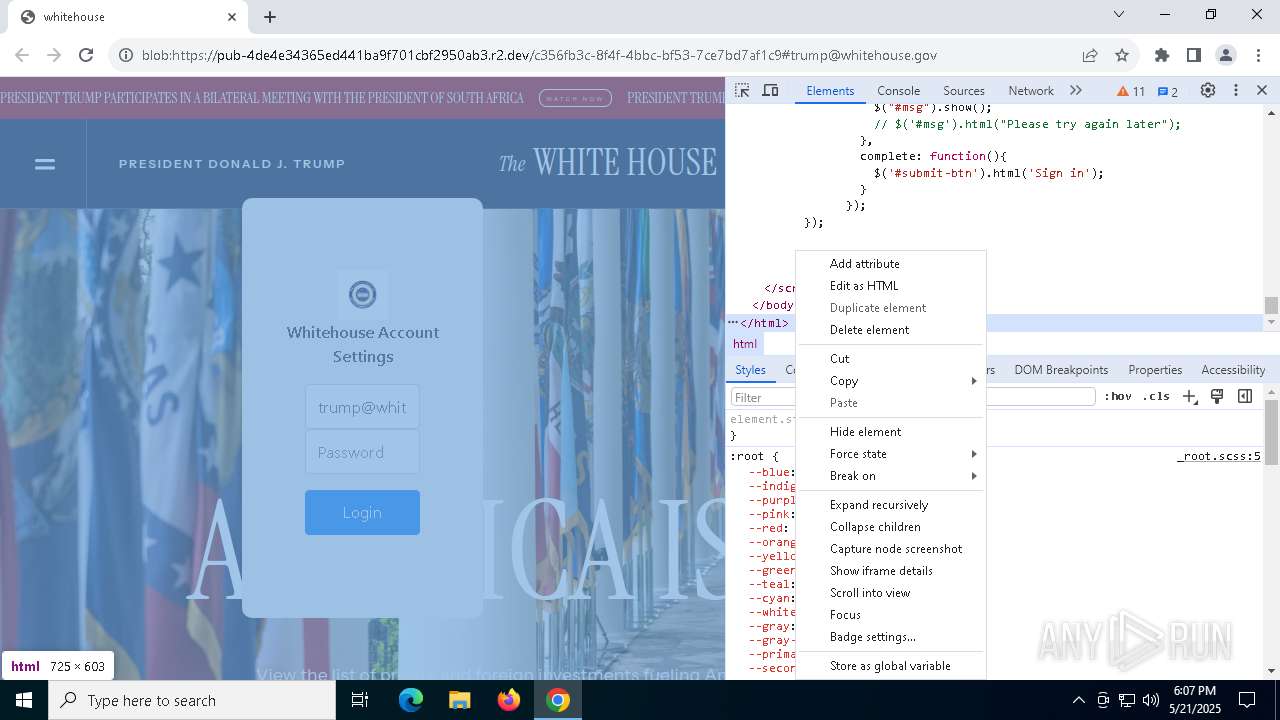Add a new style rule plus icon
Viewport: 1280px width, 720px height.
click(1189, 397)
